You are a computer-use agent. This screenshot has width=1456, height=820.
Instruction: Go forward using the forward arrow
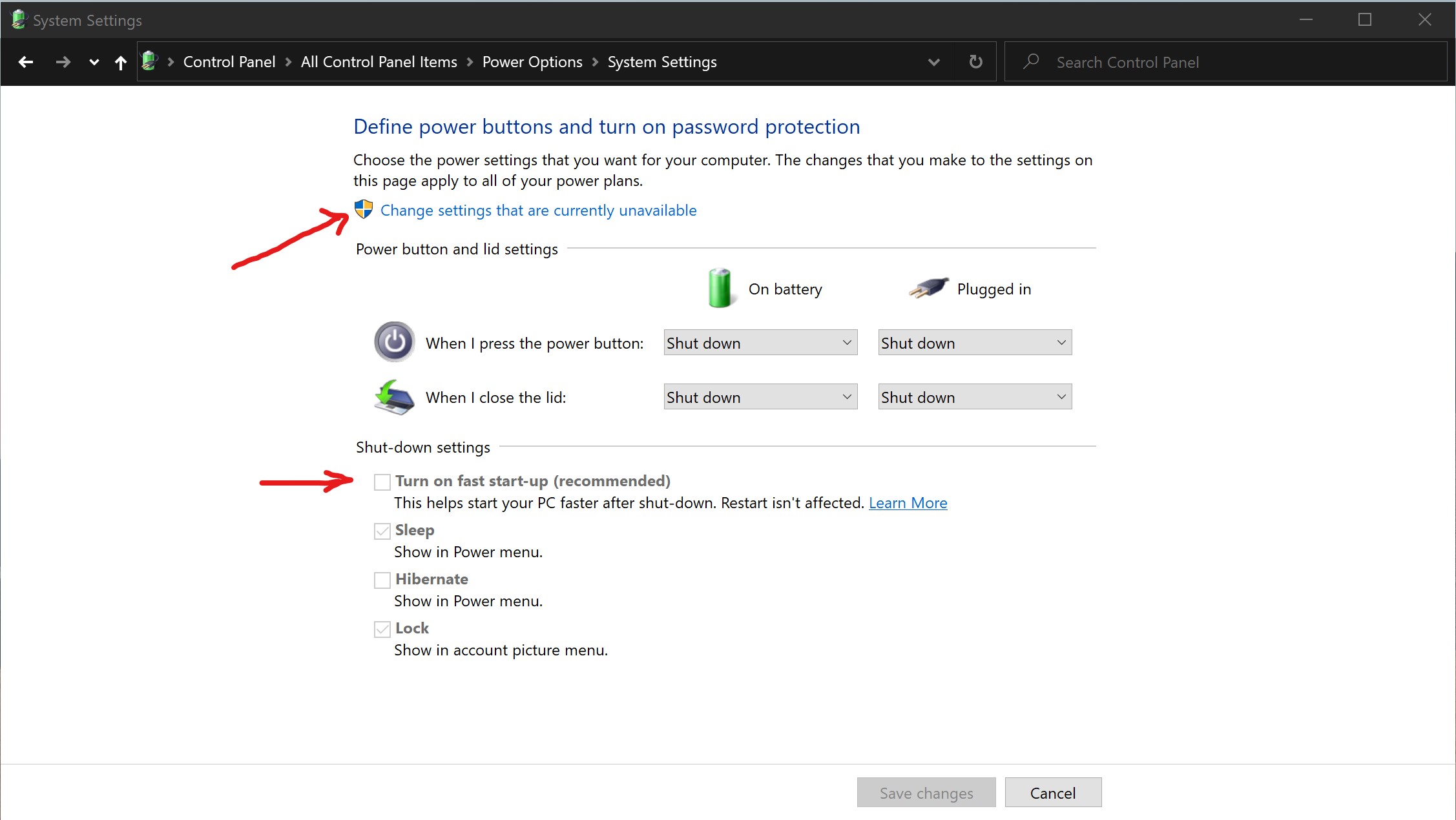(63, 62)
